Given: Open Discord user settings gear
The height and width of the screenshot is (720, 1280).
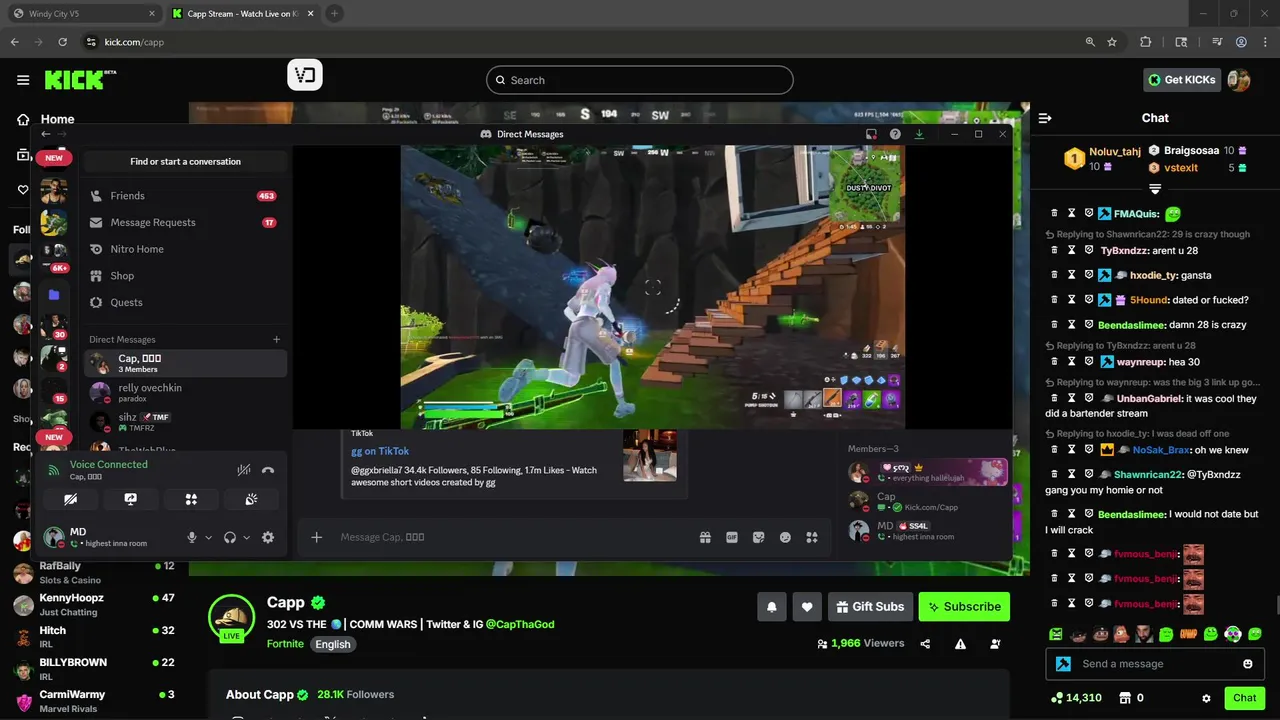Looking at the screenshot, I should coord(268,537).
